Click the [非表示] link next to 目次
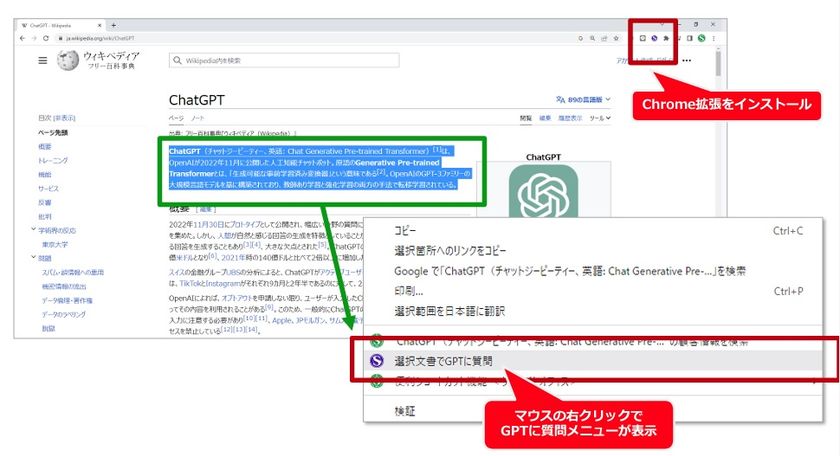840x456 pixels. [64, 118]
